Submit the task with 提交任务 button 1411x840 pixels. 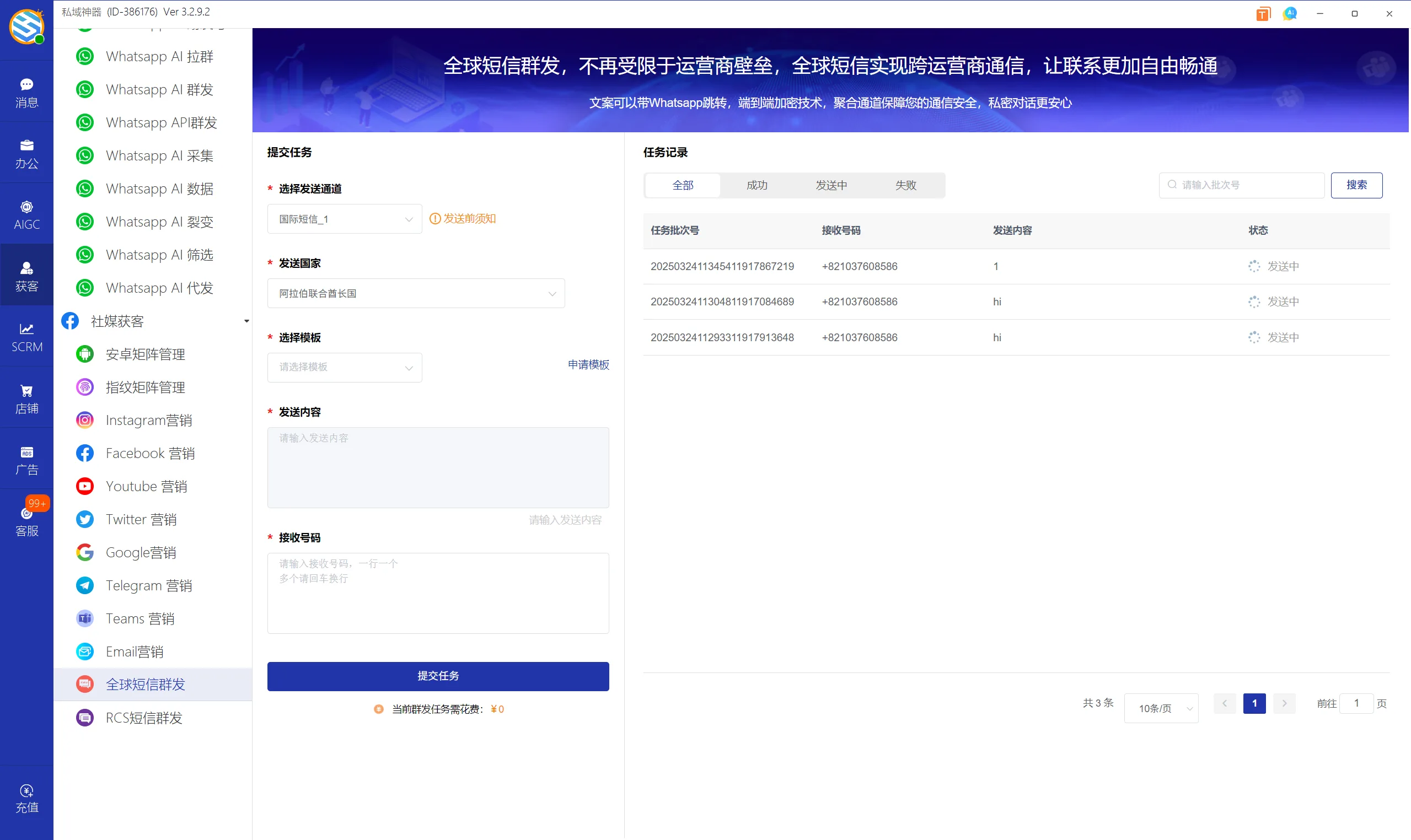[x=438, y=676]
